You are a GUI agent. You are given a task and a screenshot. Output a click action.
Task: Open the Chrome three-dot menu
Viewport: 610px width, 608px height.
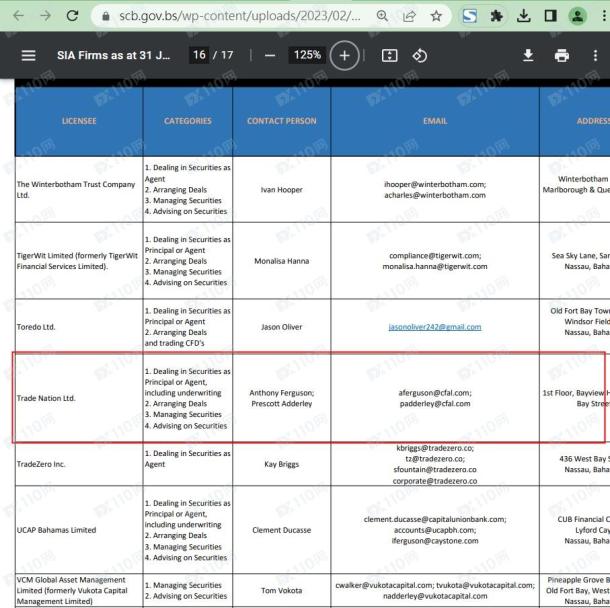coord(604,16)
